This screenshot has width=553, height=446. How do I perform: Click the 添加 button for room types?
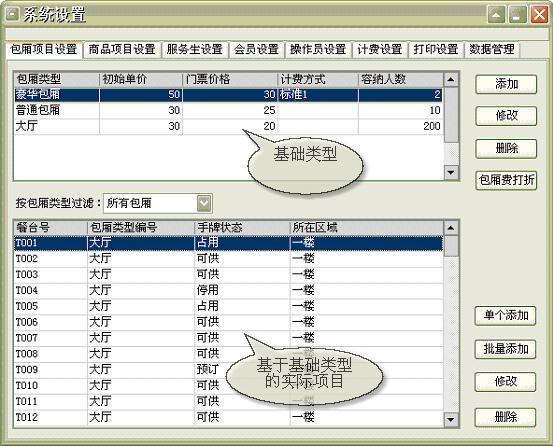point(506,84)
